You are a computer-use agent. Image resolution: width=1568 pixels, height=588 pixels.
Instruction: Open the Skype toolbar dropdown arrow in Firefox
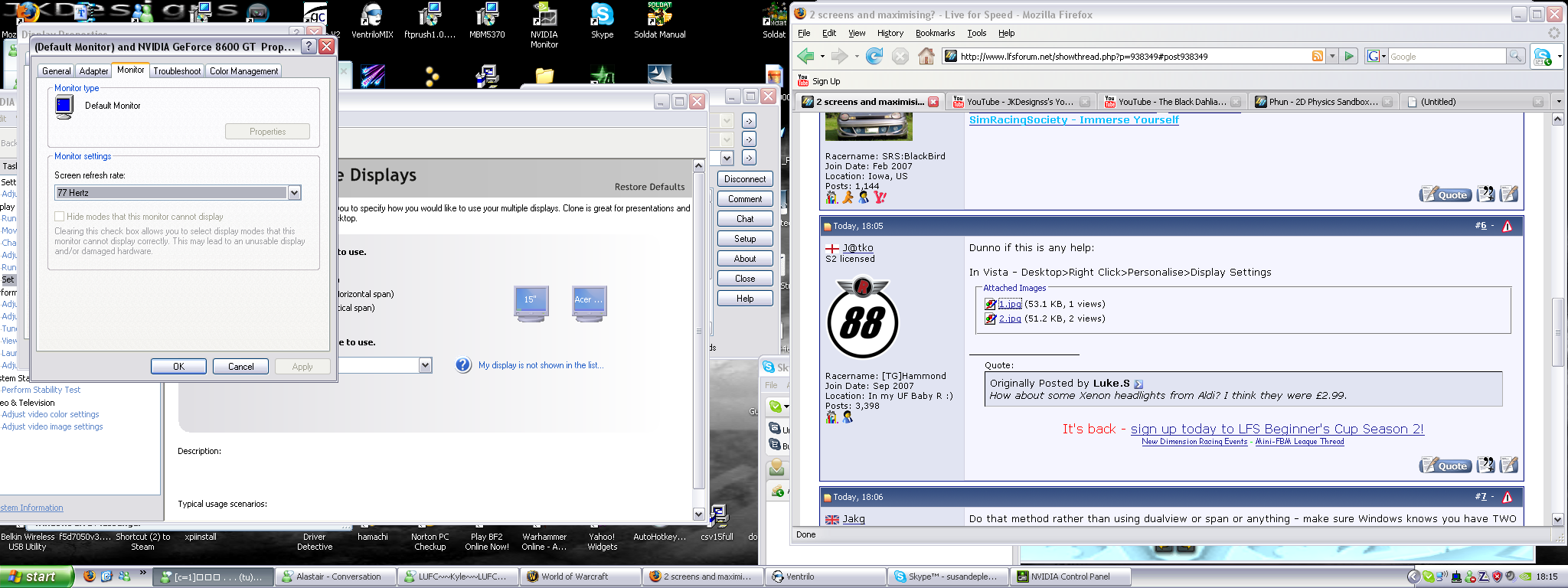coord(1559,56)
